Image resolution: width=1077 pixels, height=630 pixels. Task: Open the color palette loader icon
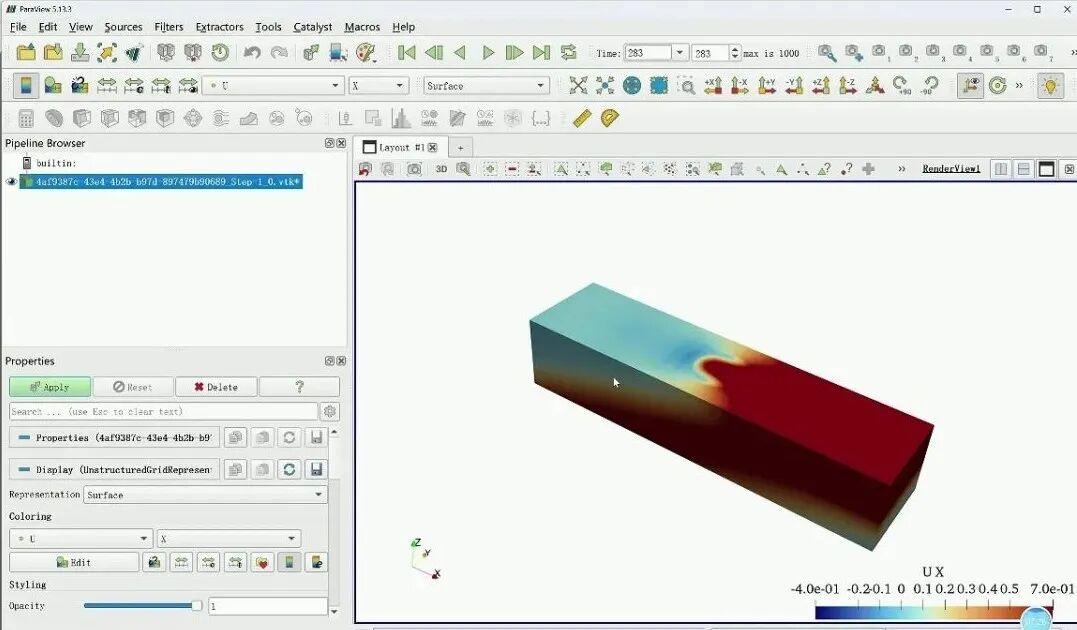click(365, 52)
